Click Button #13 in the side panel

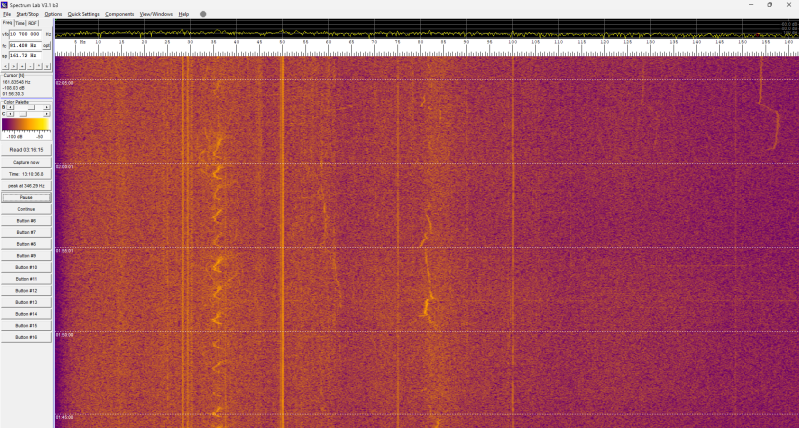pos(26,302)
